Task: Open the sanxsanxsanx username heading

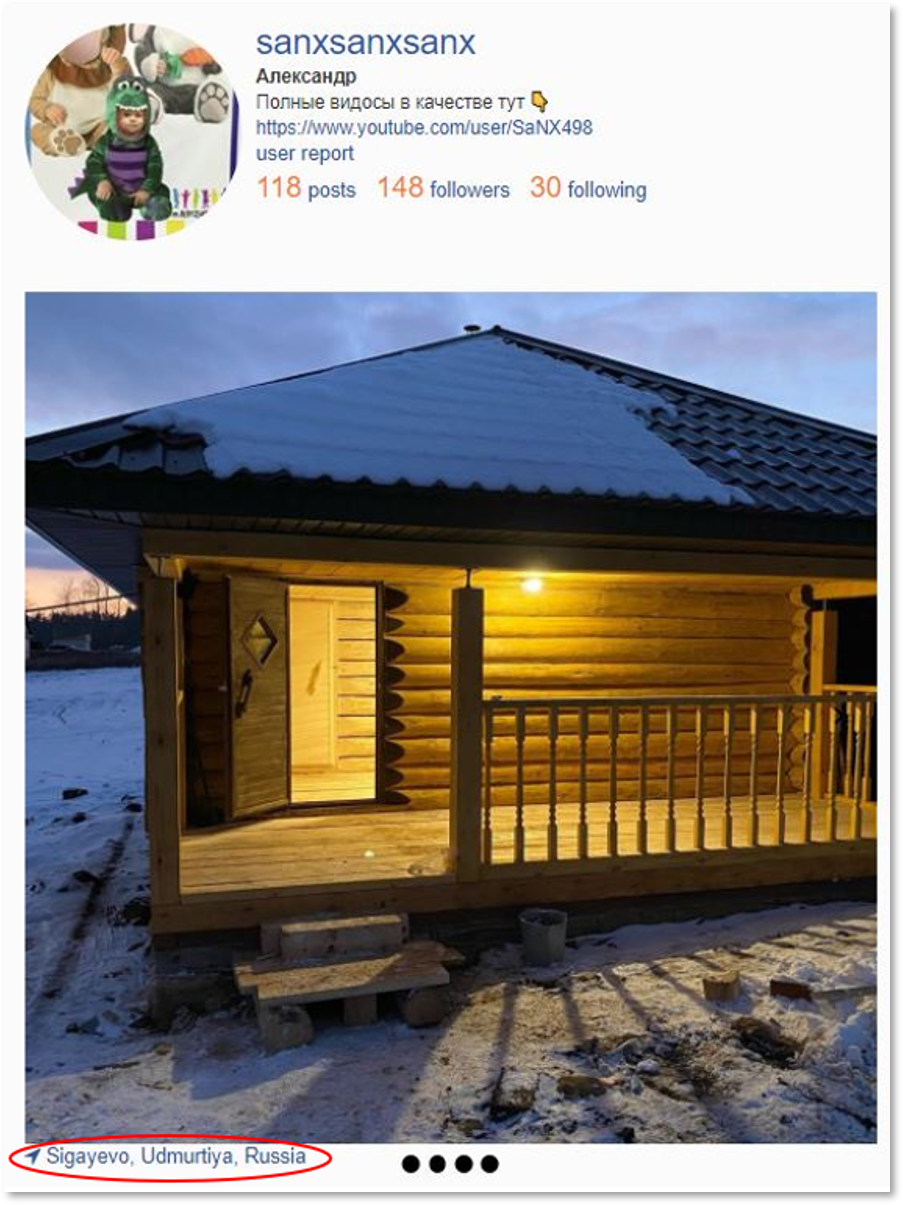Action: coord(365,43)
